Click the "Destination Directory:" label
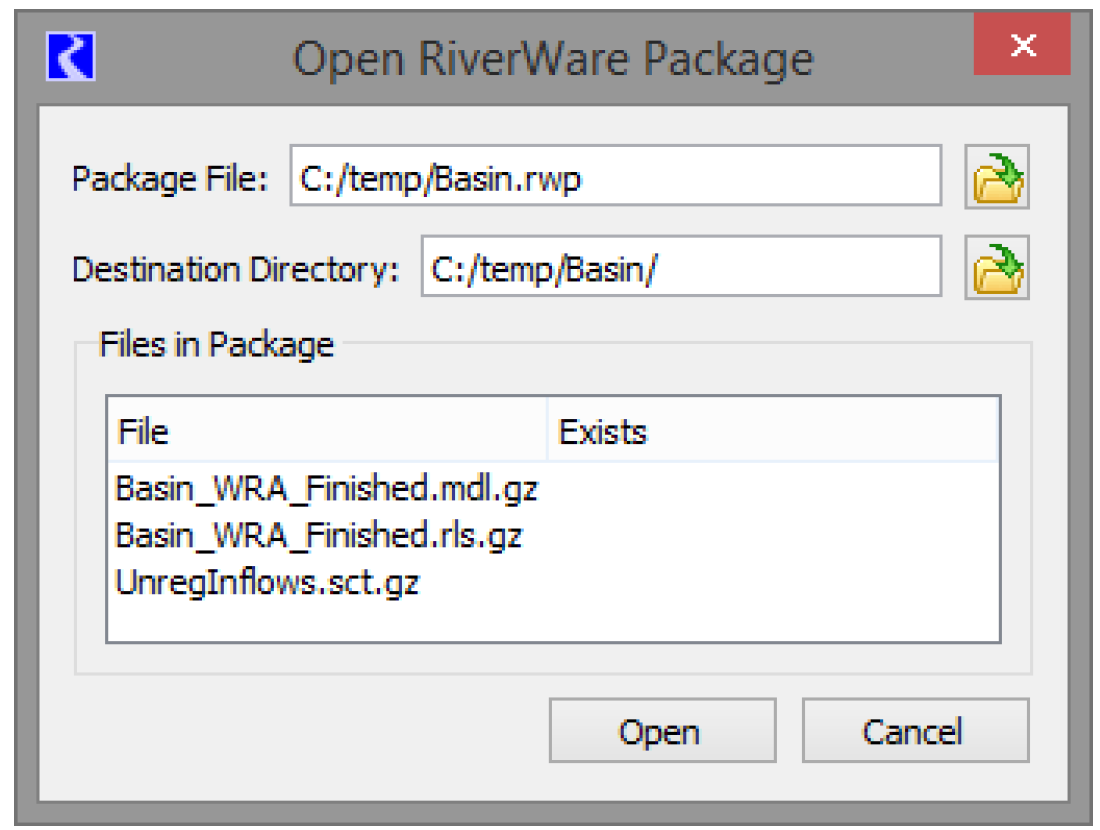Viewport: 1100px width, 830px height. 235,269
